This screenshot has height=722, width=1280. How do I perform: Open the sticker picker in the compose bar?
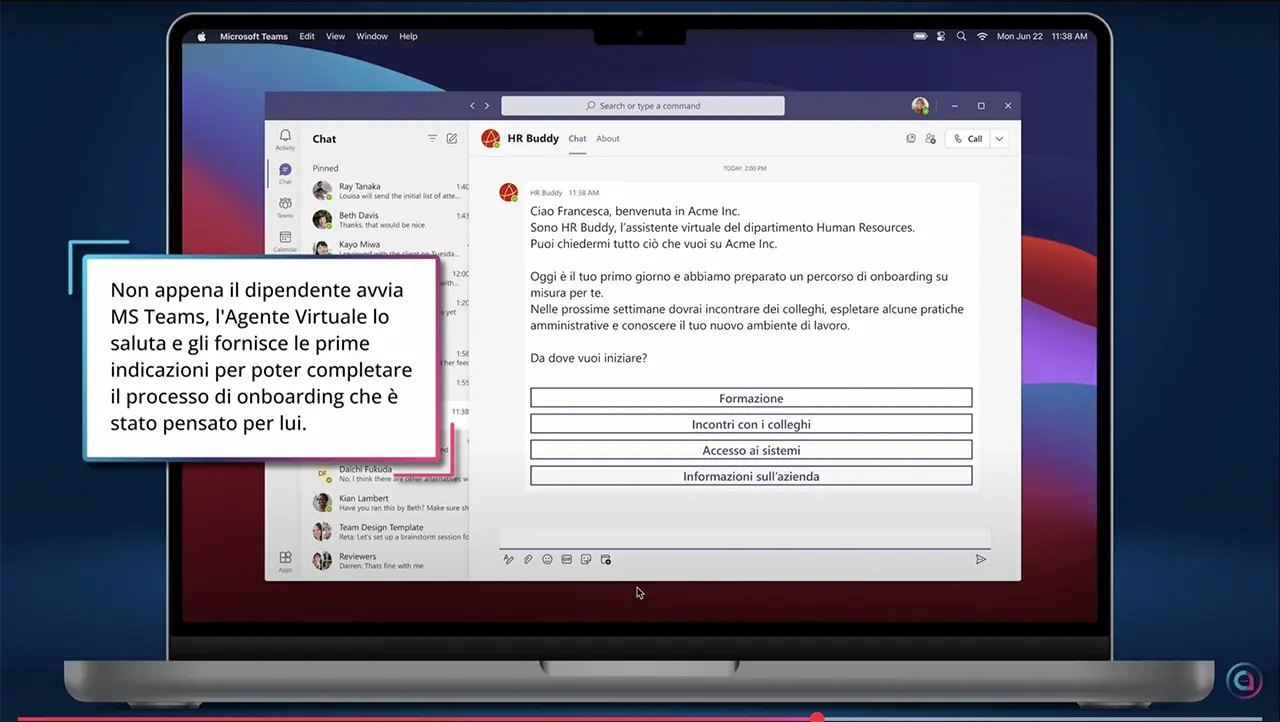coord(585,559)
